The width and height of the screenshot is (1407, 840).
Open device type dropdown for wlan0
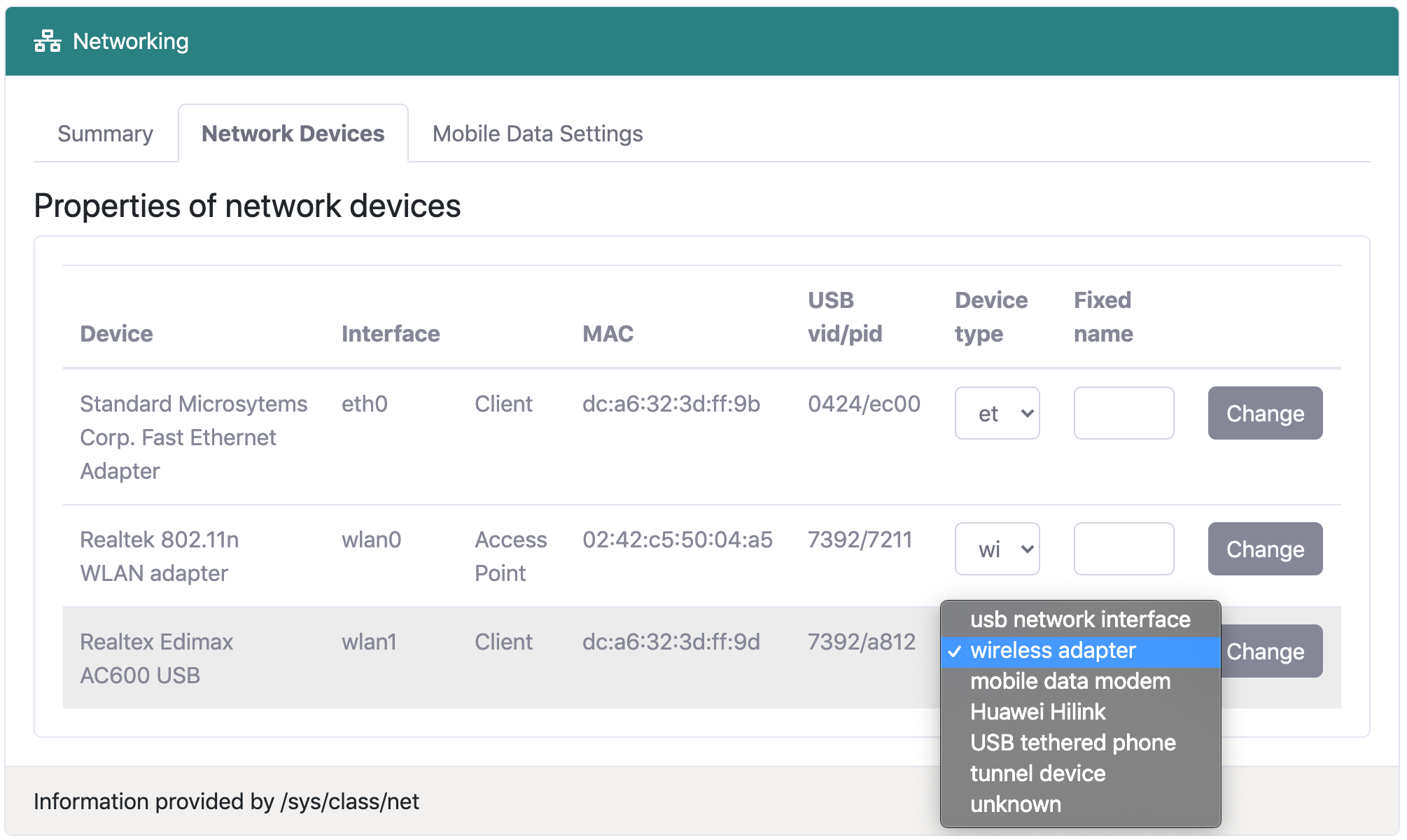tap(998, 549)
